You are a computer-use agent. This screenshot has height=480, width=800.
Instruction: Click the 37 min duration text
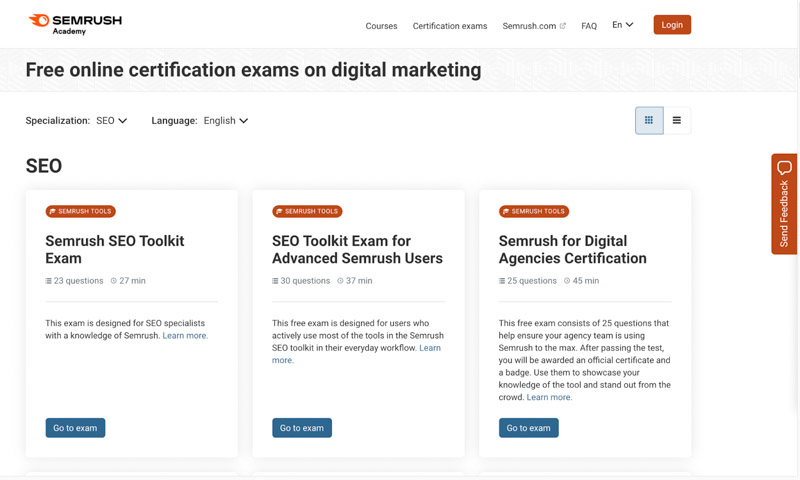(359, 281)
